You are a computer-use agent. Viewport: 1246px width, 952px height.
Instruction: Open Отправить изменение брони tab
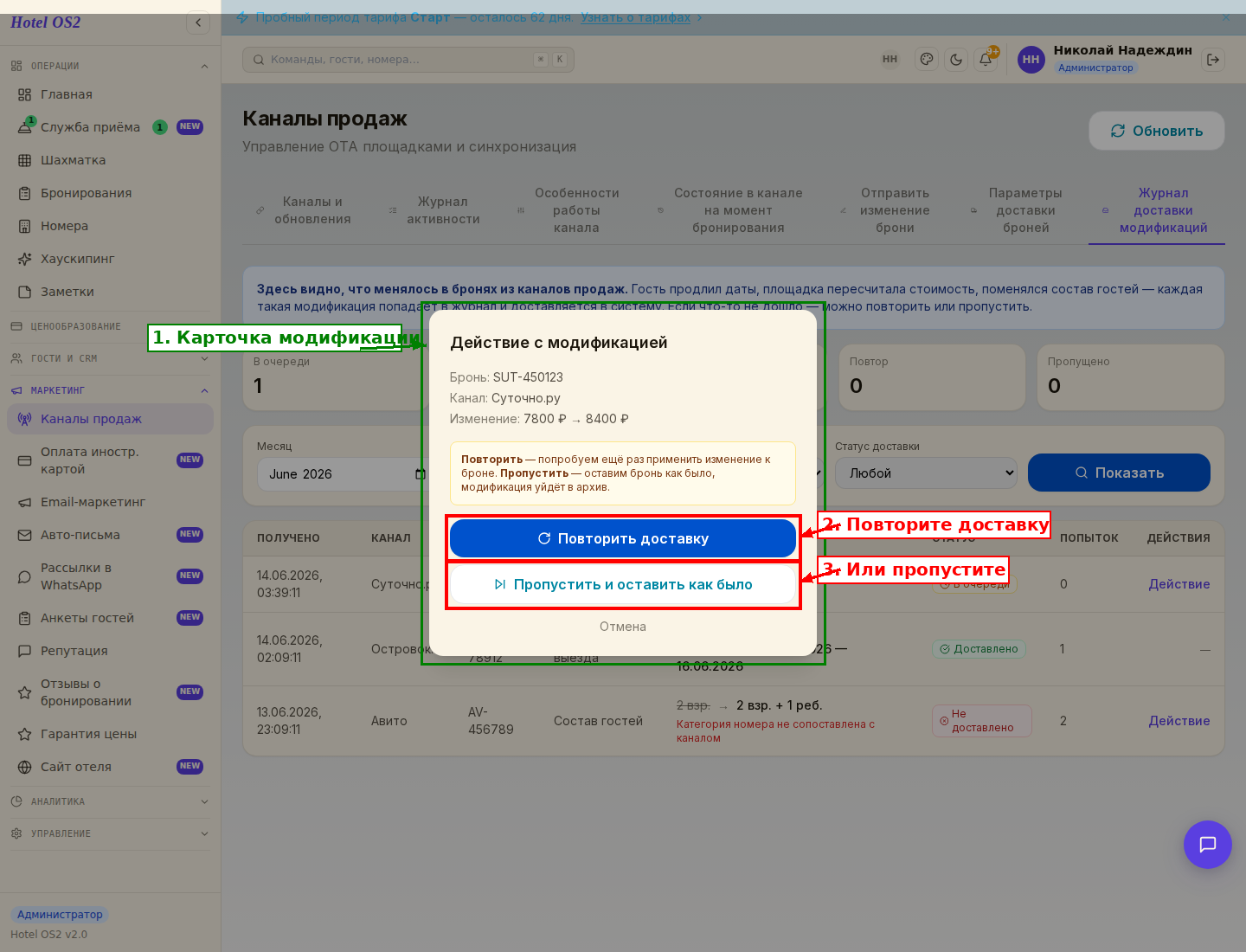886,210
